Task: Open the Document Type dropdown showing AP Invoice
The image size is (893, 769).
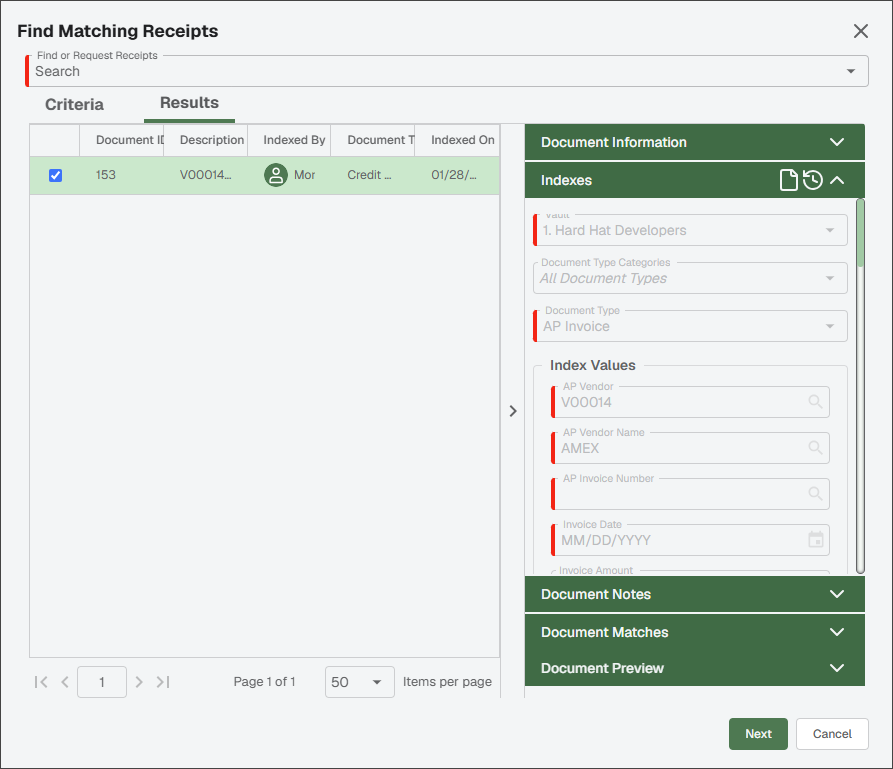Action: tap(690, 326)
